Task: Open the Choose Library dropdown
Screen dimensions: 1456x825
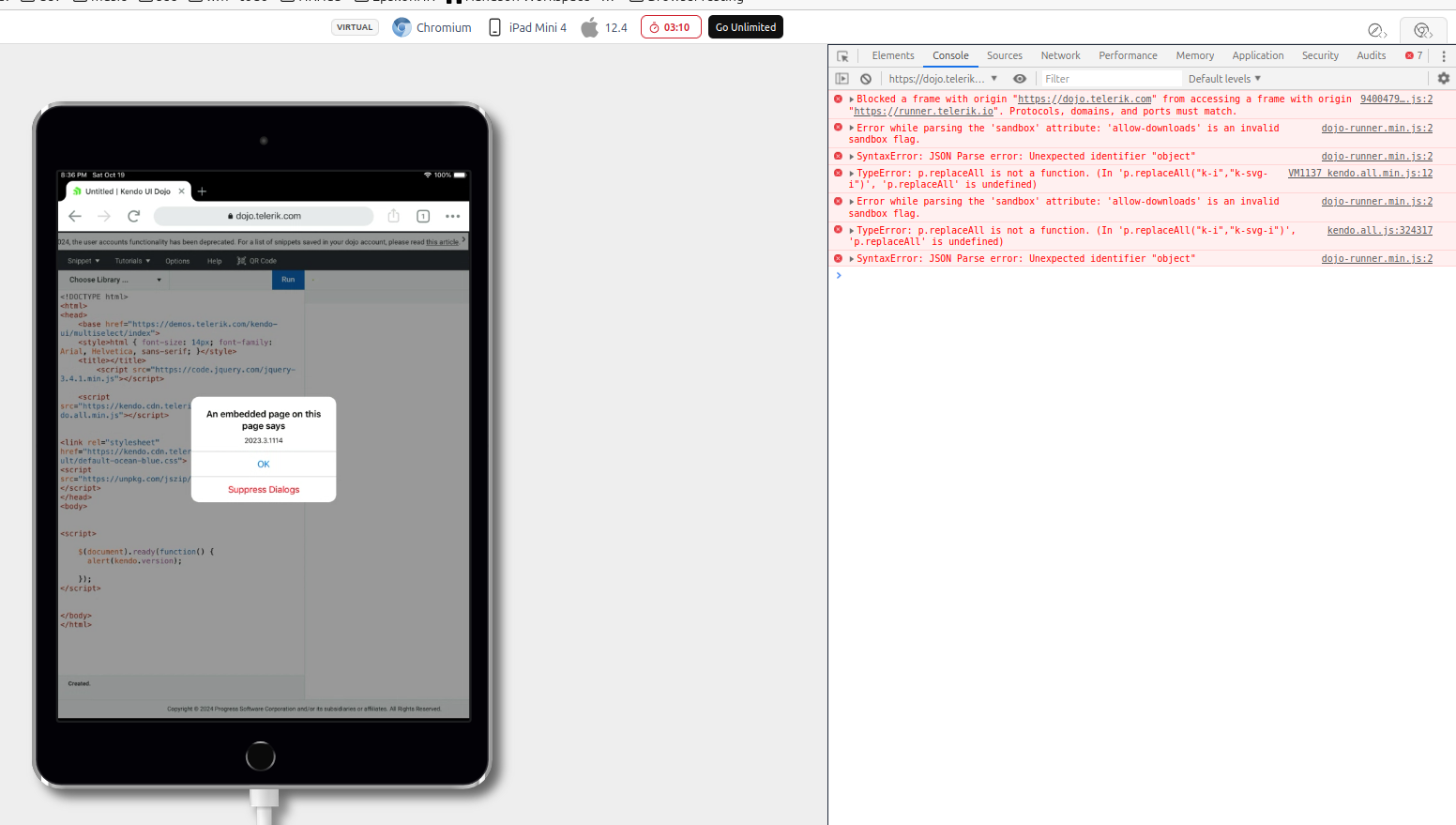Action: [114, 280]
